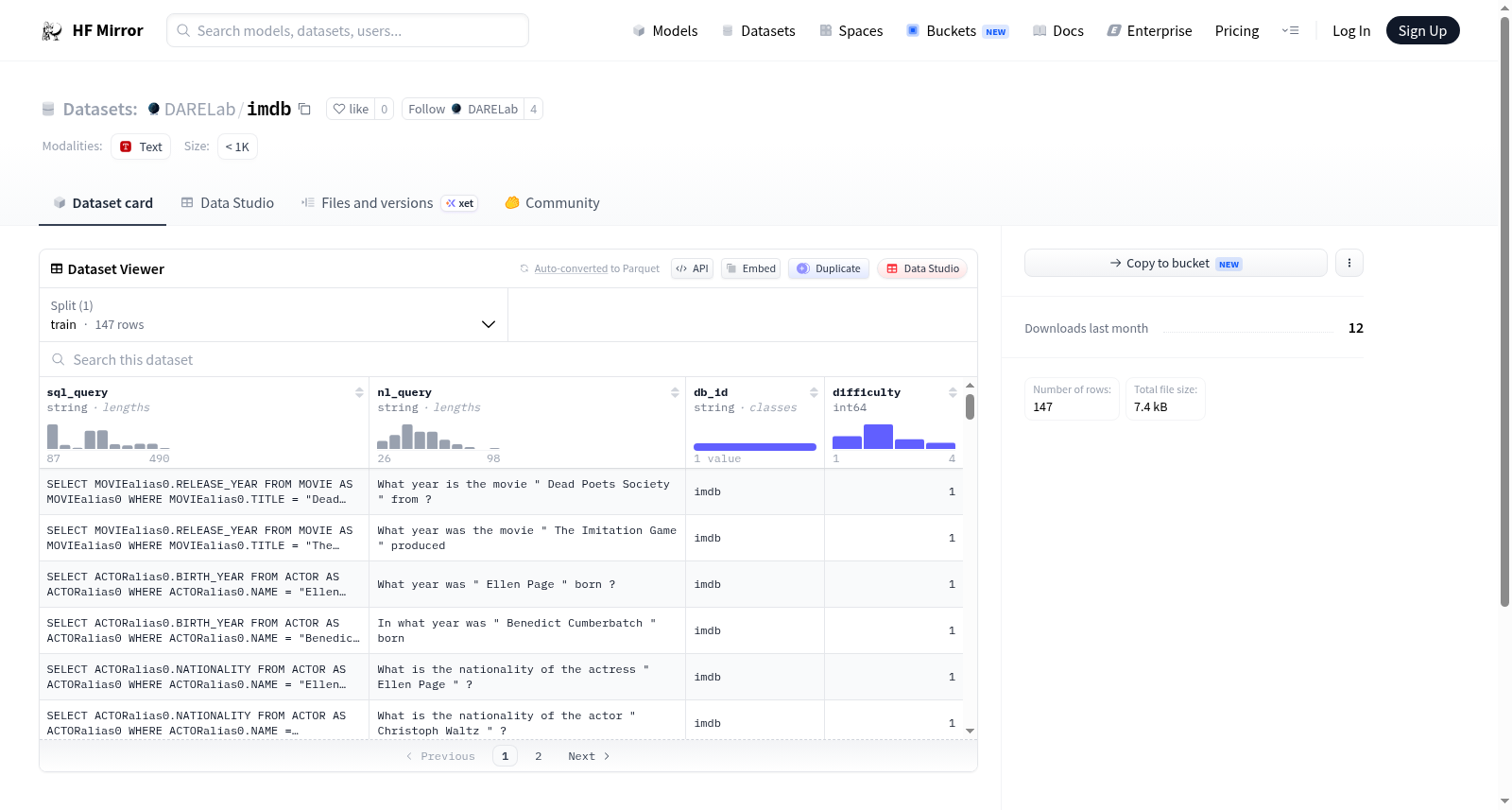
Task: Copy the dataset name with the copy icon
Action: click(x=304, y=109)
